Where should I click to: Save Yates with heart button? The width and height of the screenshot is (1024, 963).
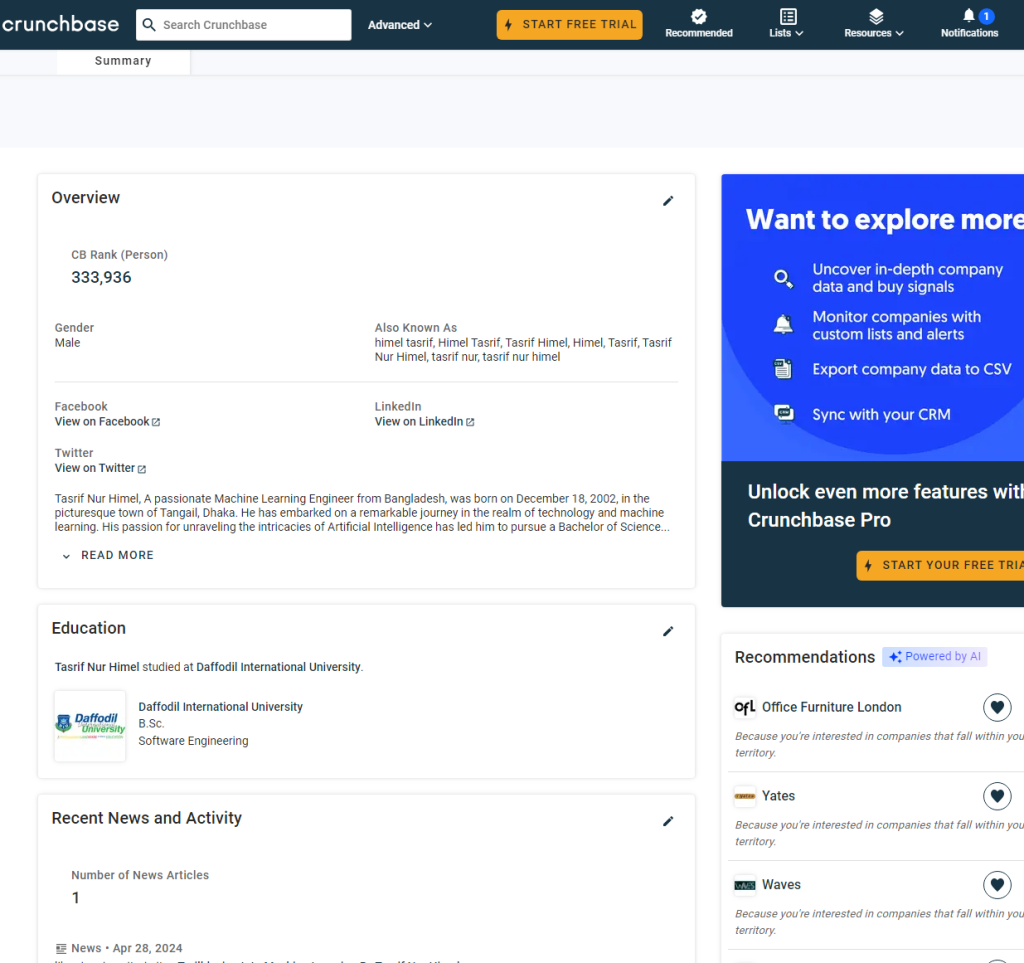tap(997, 796)
